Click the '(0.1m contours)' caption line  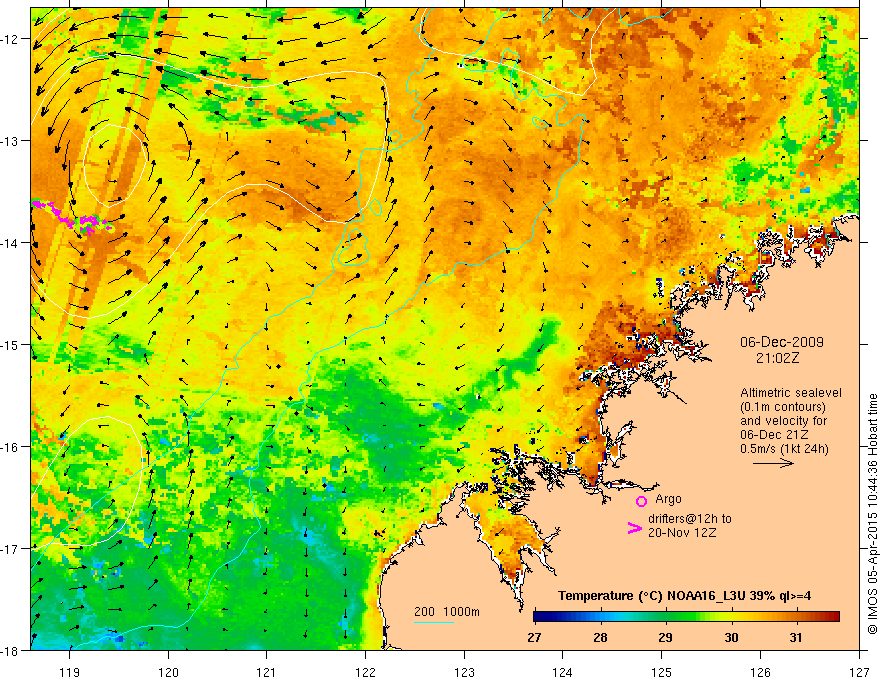783,407
